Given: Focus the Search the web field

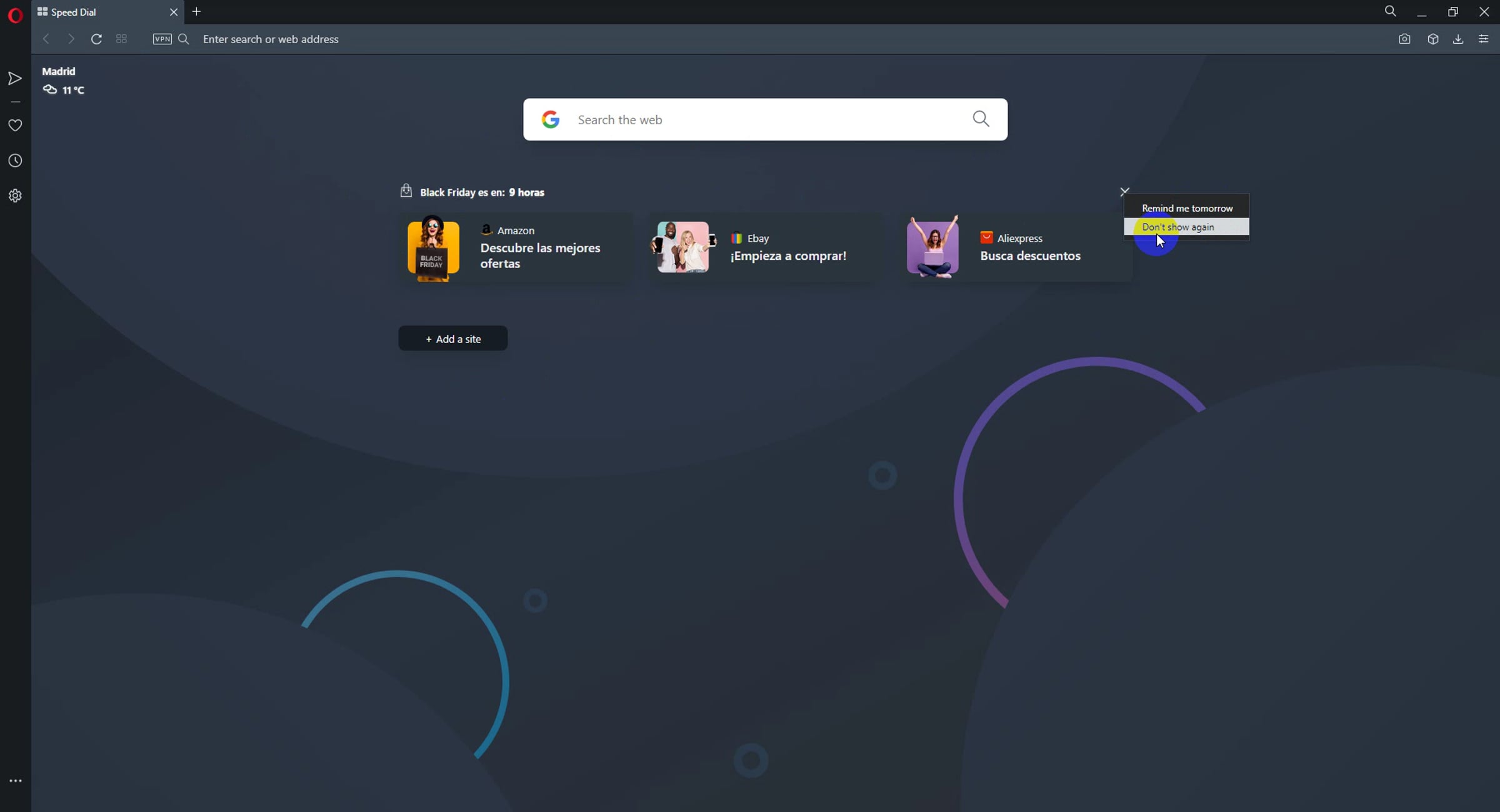Looking at the screenshot, I should pos(765,119).
